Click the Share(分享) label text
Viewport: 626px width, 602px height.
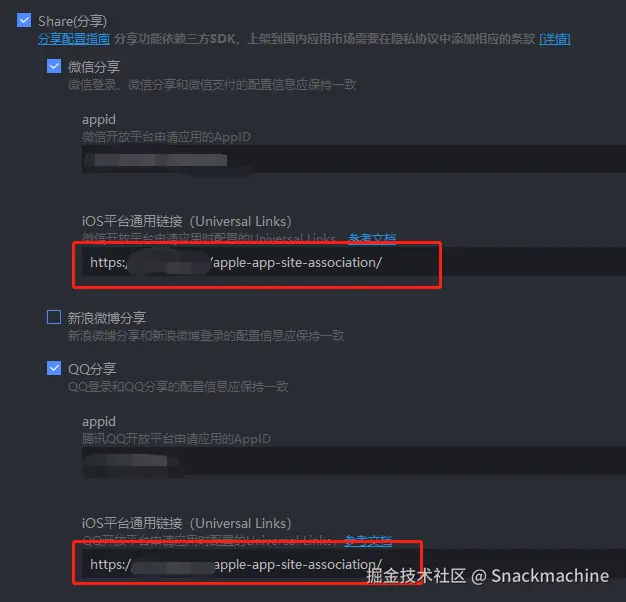point(72,21)
